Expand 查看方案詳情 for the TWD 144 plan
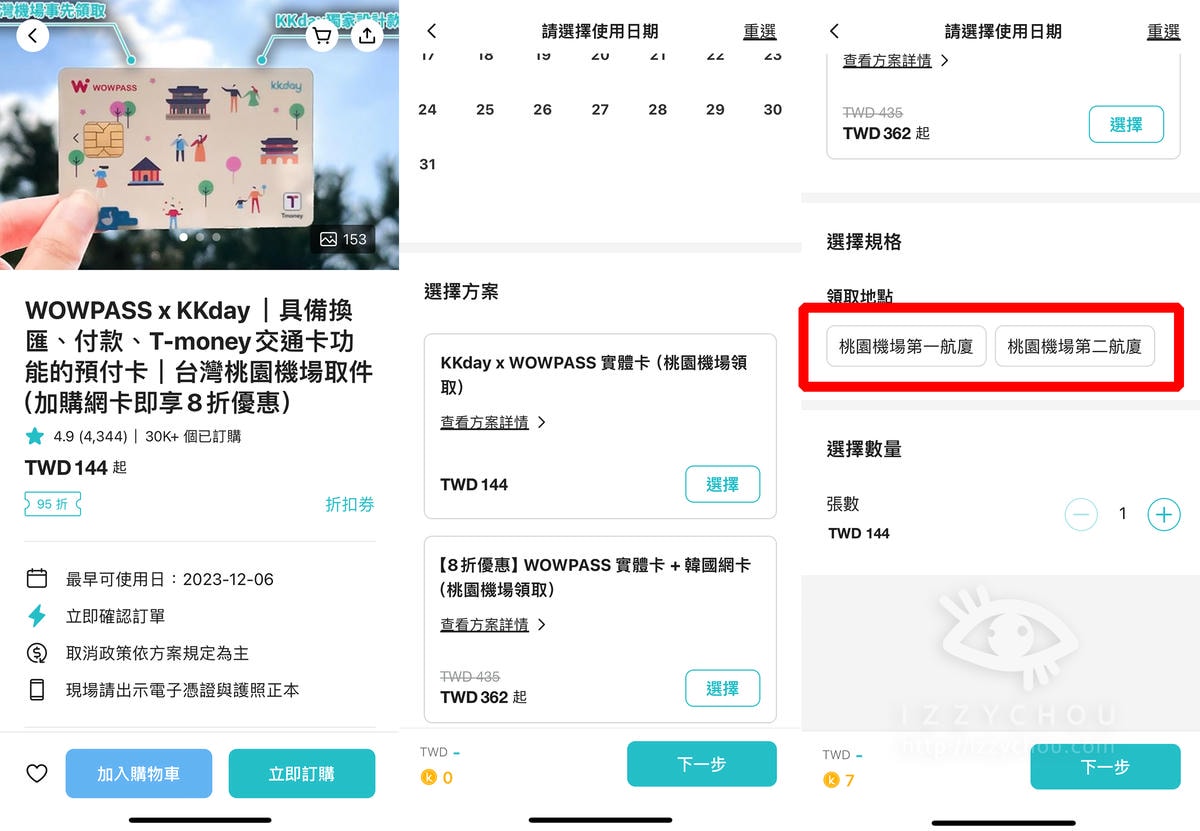The width and height of the screenshot is (1200, 831). (x=492, y=423)
